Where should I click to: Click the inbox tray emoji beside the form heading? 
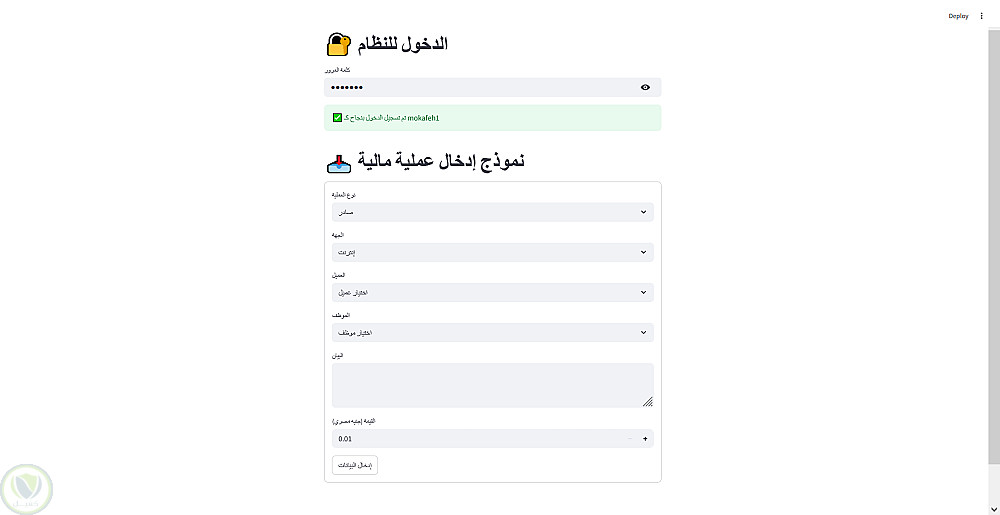(x=339, y=162)
